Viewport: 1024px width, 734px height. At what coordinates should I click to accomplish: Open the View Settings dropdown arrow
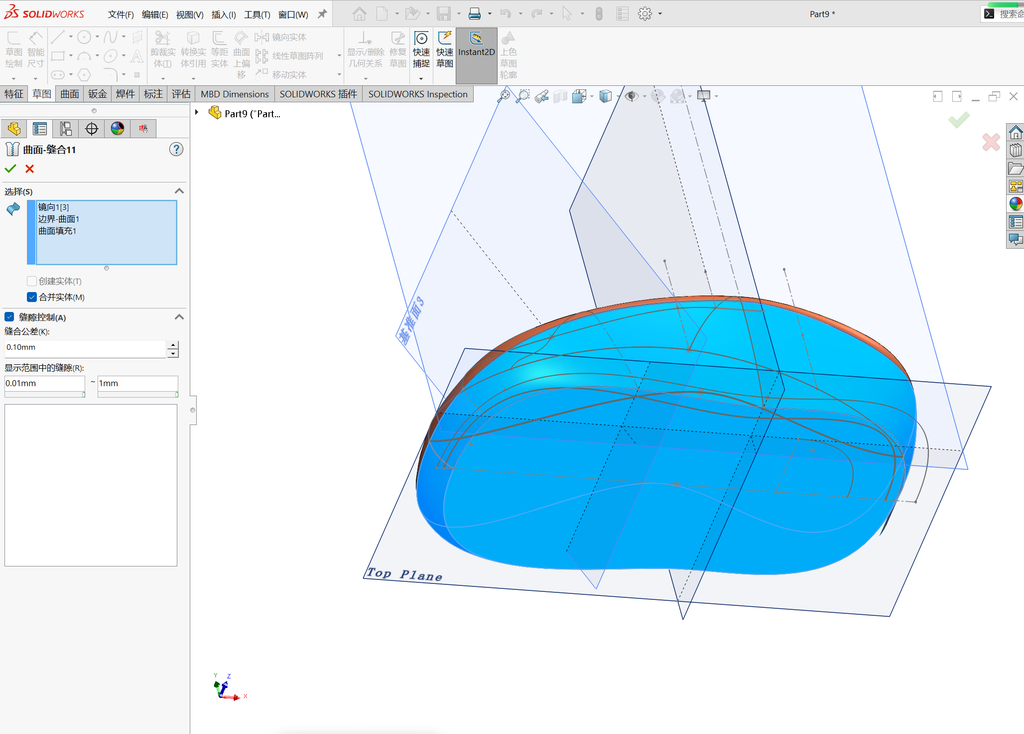tap(716, 97)
